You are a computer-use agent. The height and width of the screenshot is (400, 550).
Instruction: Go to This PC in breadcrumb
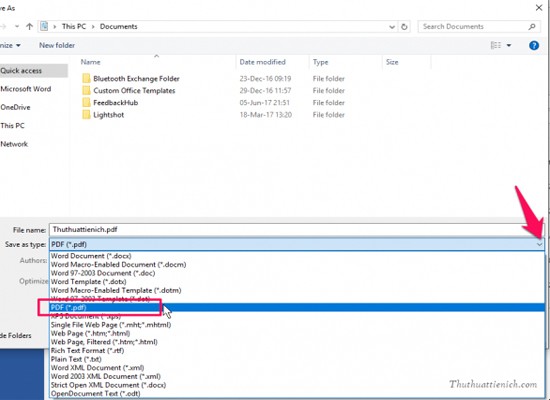point(74,27)
